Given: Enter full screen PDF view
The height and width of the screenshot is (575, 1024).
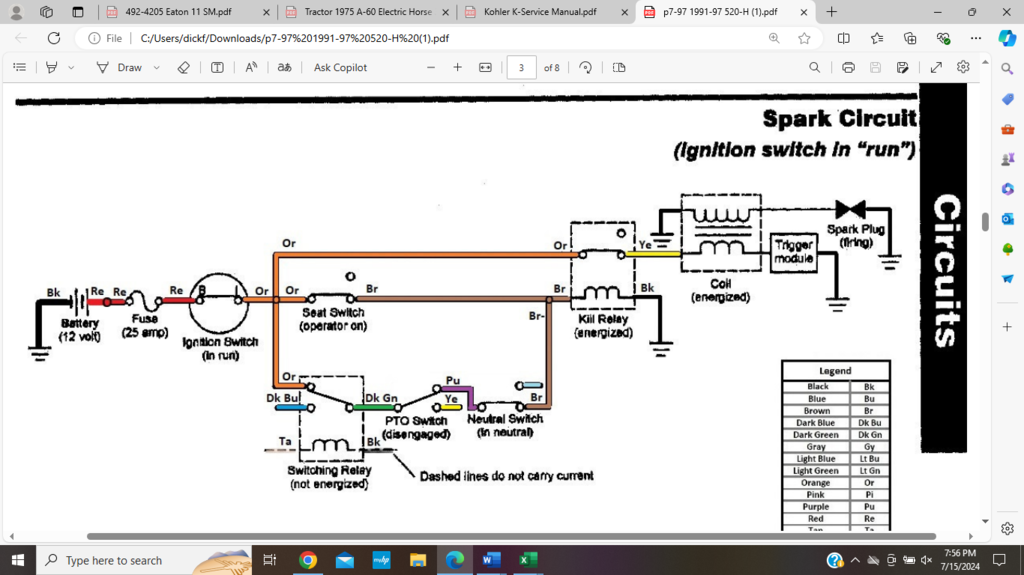Looking at the screenshot, I should [x=936, y=67].
